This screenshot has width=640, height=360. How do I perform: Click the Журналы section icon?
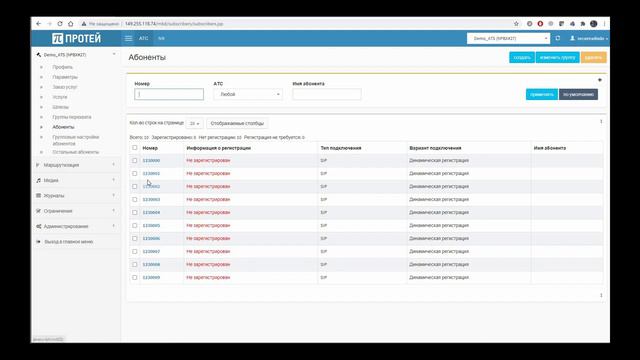(38, 196)
